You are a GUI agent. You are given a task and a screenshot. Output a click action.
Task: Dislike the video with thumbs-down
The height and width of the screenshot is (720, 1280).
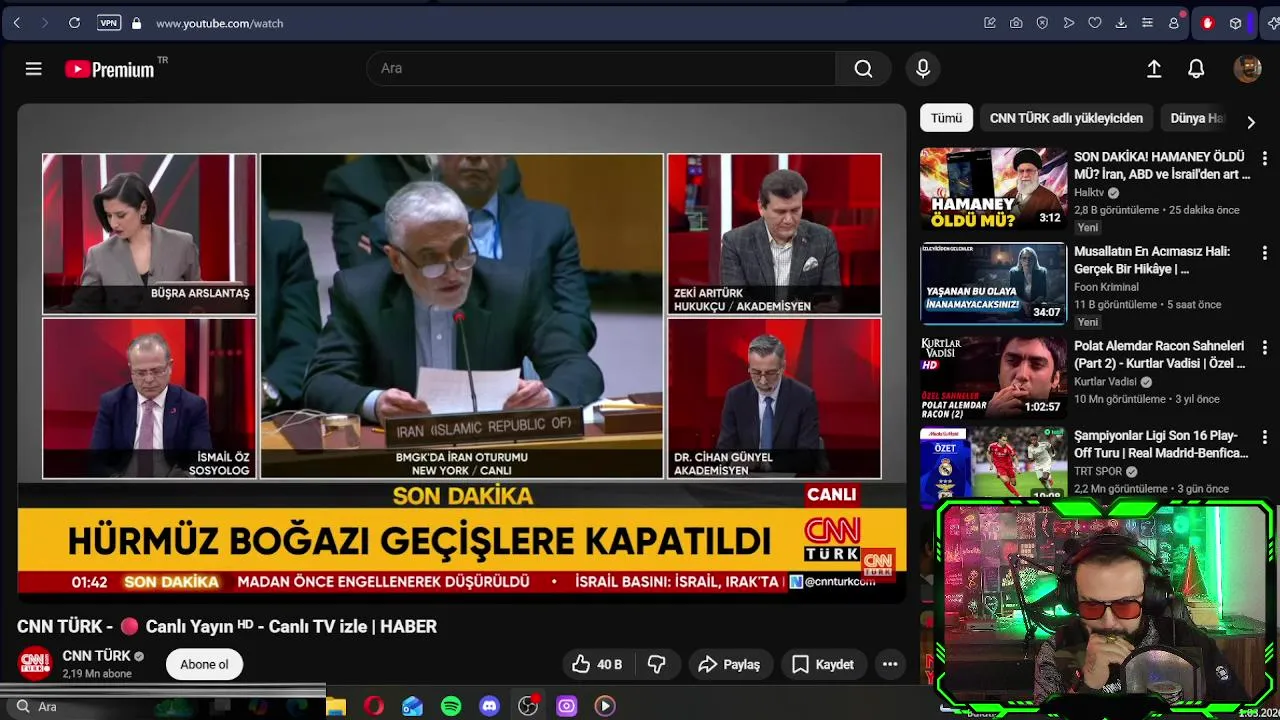pos(657,664)
